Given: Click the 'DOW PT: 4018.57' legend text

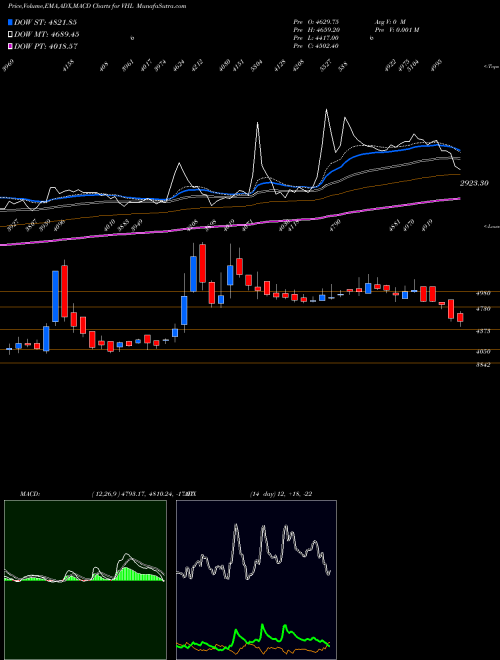Looking at the screenshot, I should pos(46,46).
